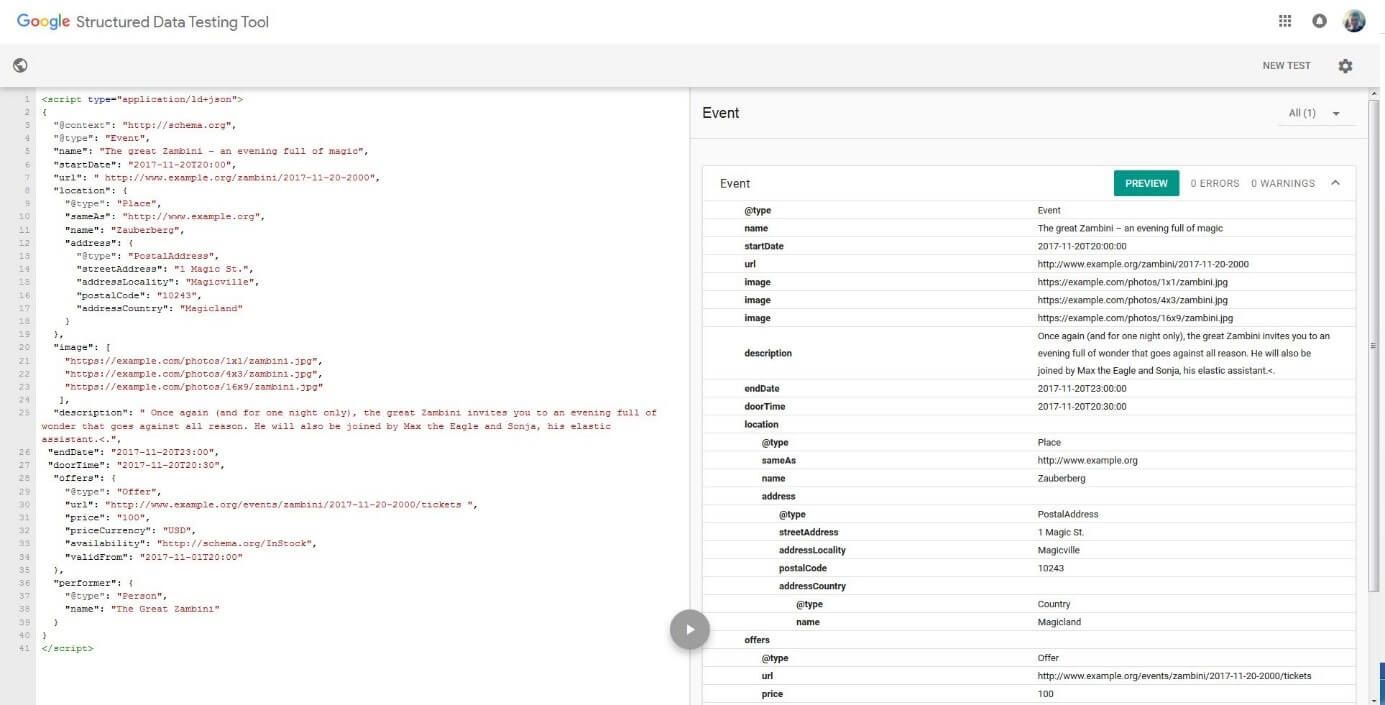Open the All (1) filter dropdown
Viewport: 1385px width, 705px height.
(1315, 113)
